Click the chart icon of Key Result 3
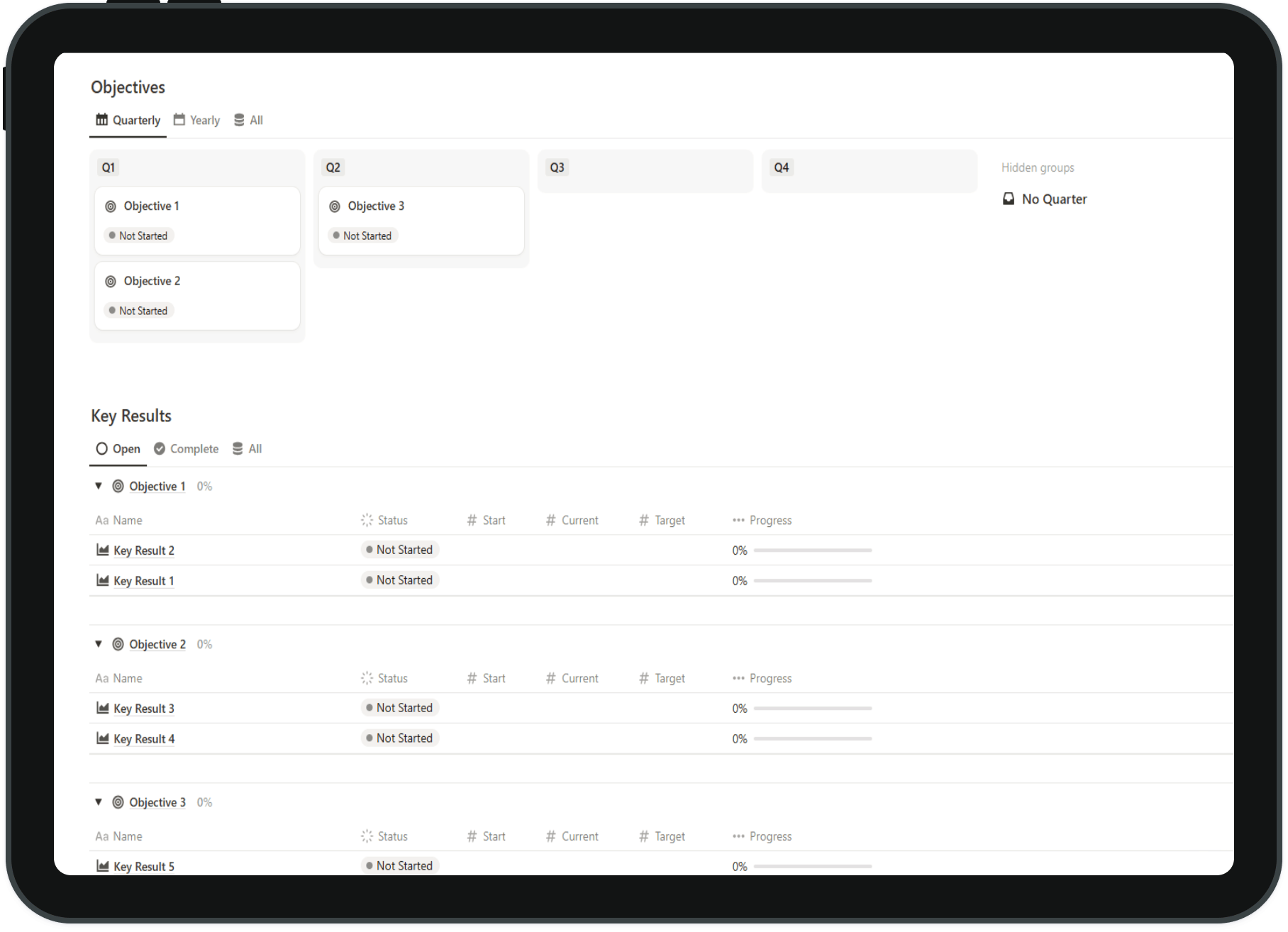Image resolution: width=1288 pixels, height=932 pixels. point(103,708)
